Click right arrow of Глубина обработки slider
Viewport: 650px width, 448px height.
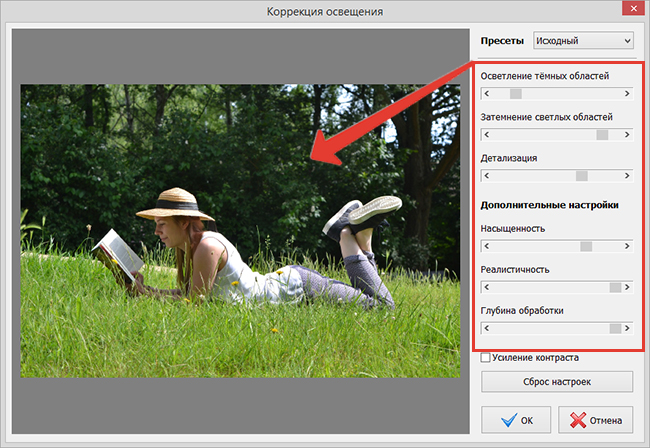[x=627, y=328]
